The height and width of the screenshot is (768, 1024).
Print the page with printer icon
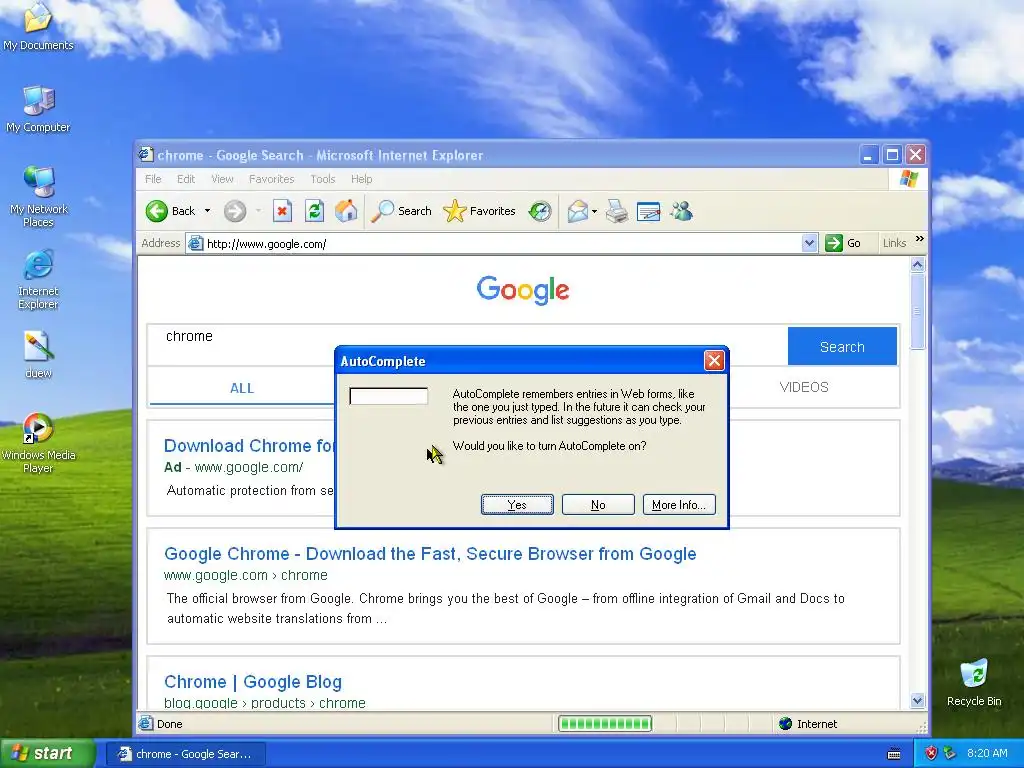(x=616, y=211)
